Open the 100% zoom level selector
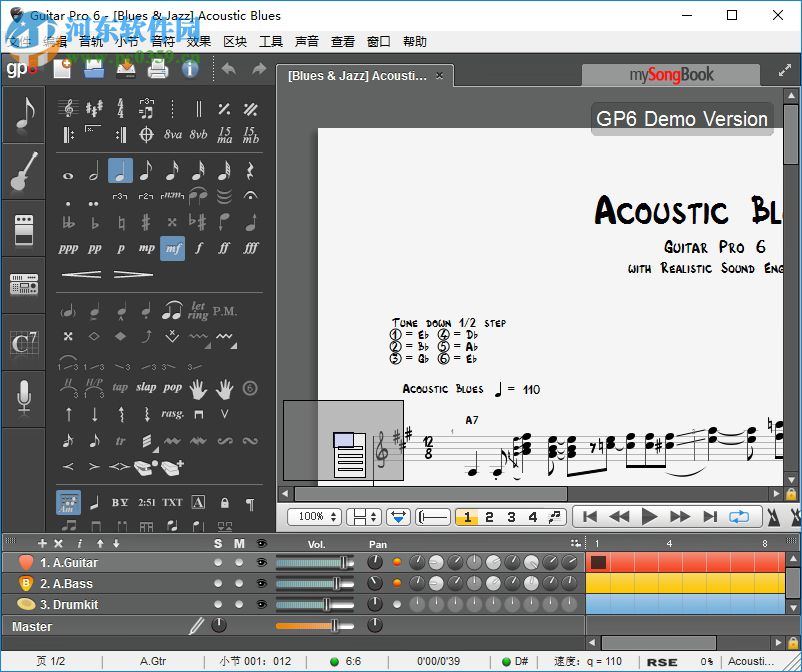Screen dimensions: 802x672 (313, 517)
